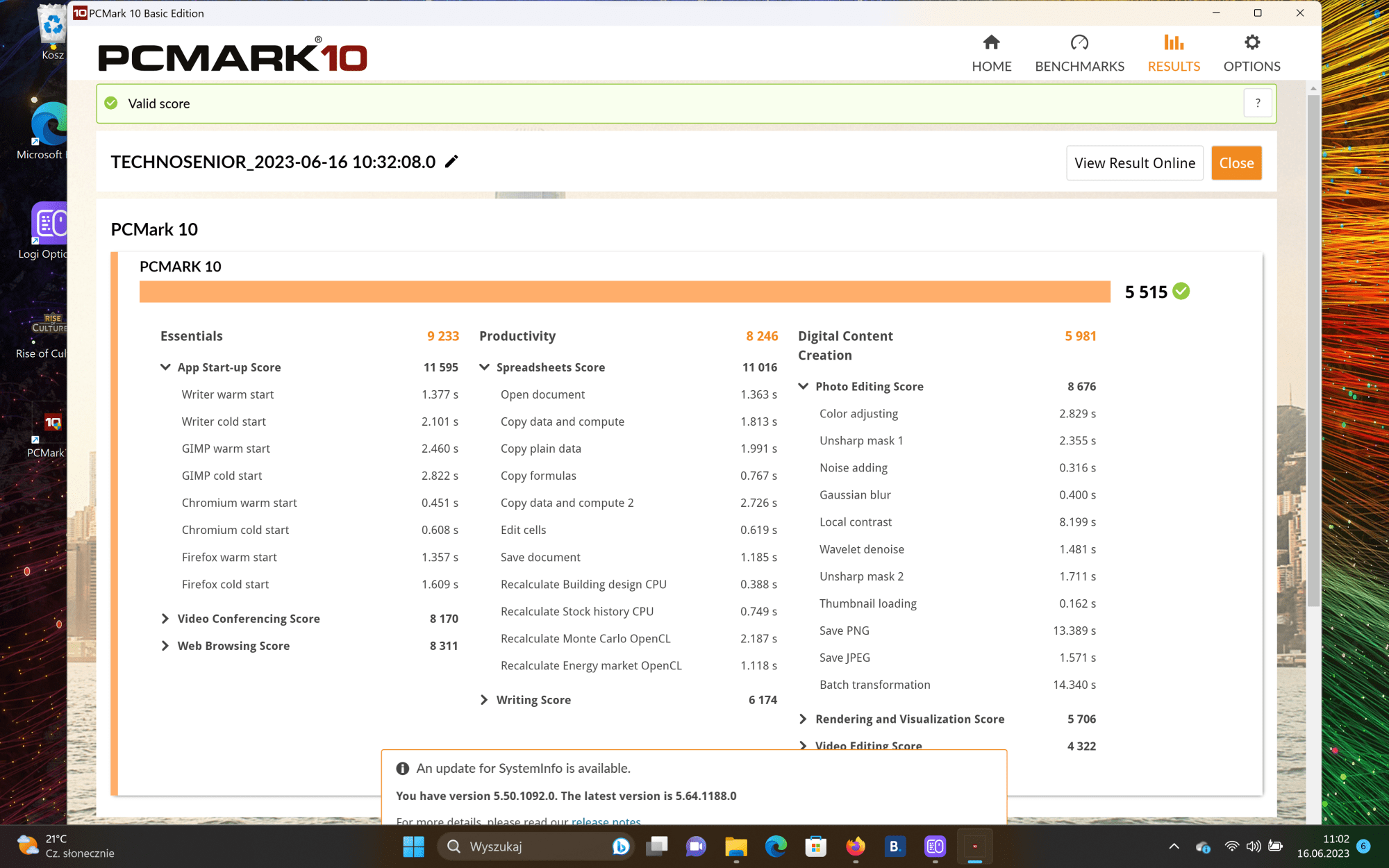The height and width of the screenshot is (868, 1389).
Task: Click the question mark help icon
Action: tap(1257, 103)
